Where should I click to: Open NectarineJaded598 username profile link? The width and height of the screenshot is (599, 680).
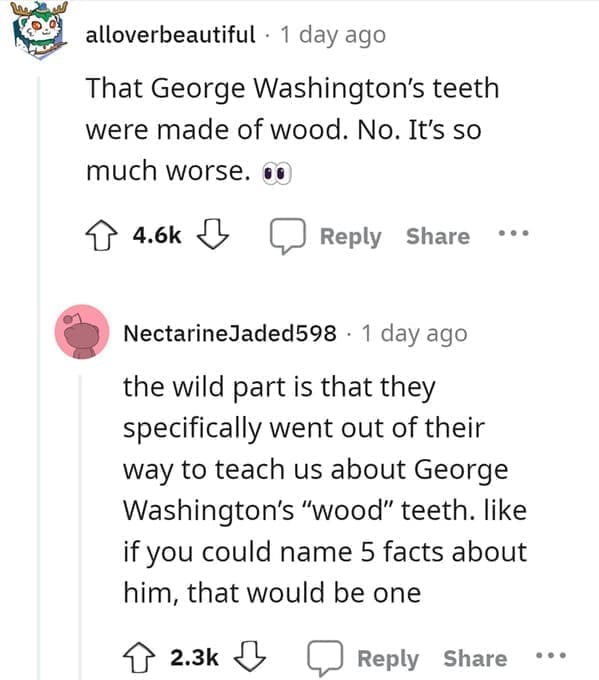[230, 333]
